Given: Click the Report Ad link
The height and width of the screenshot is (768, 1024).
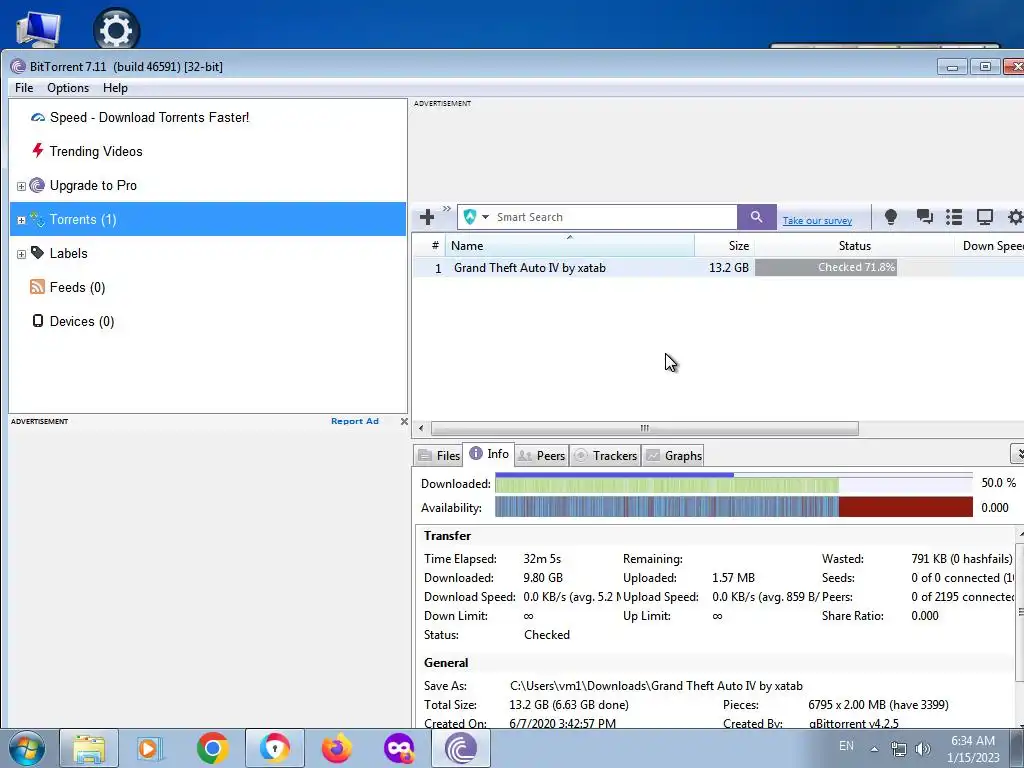Looking at the screenshot, I should coord(355,421).
